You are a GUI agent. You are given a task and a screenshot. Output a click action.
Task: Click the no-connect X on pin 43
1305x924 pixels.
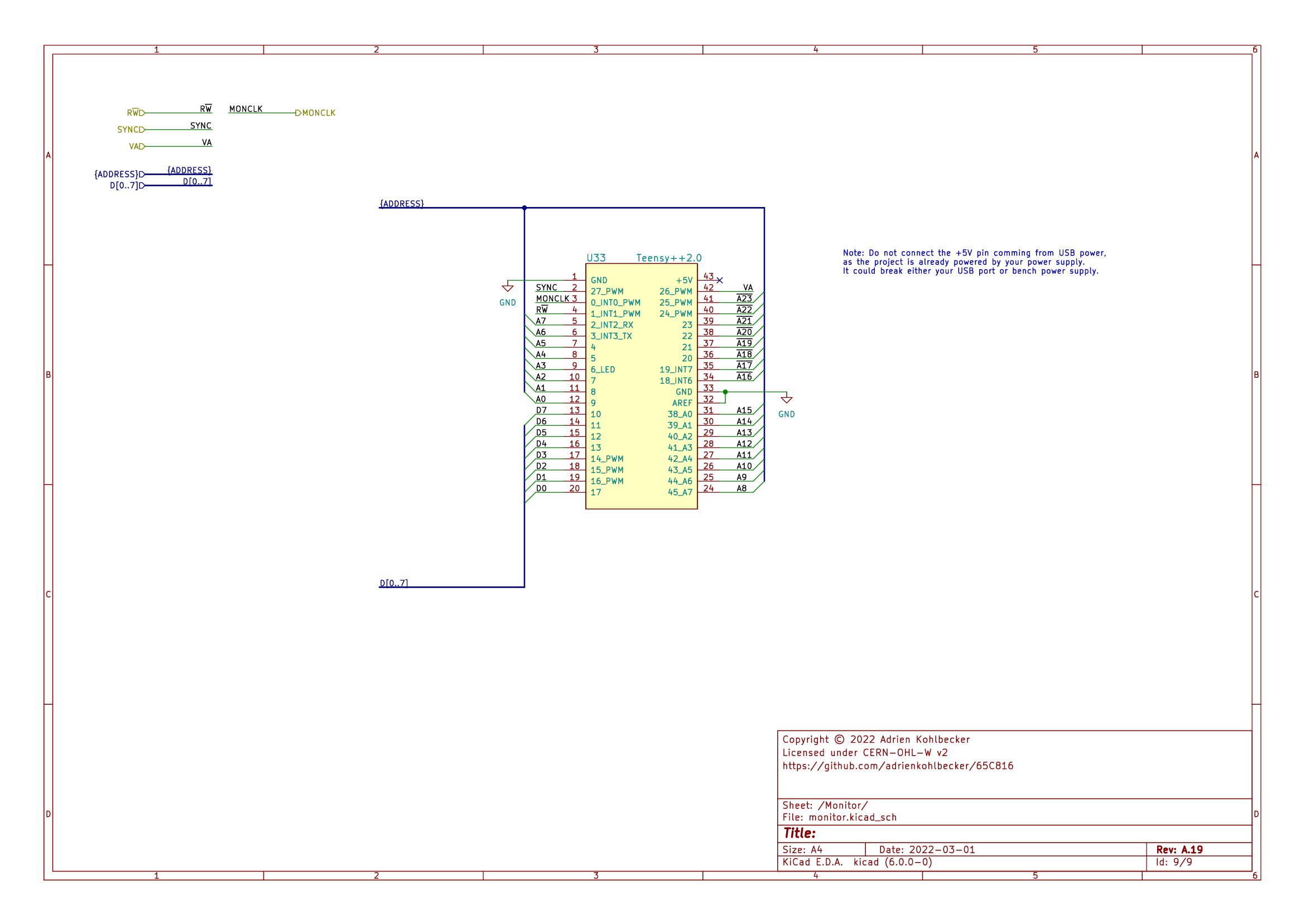(719, 280)
